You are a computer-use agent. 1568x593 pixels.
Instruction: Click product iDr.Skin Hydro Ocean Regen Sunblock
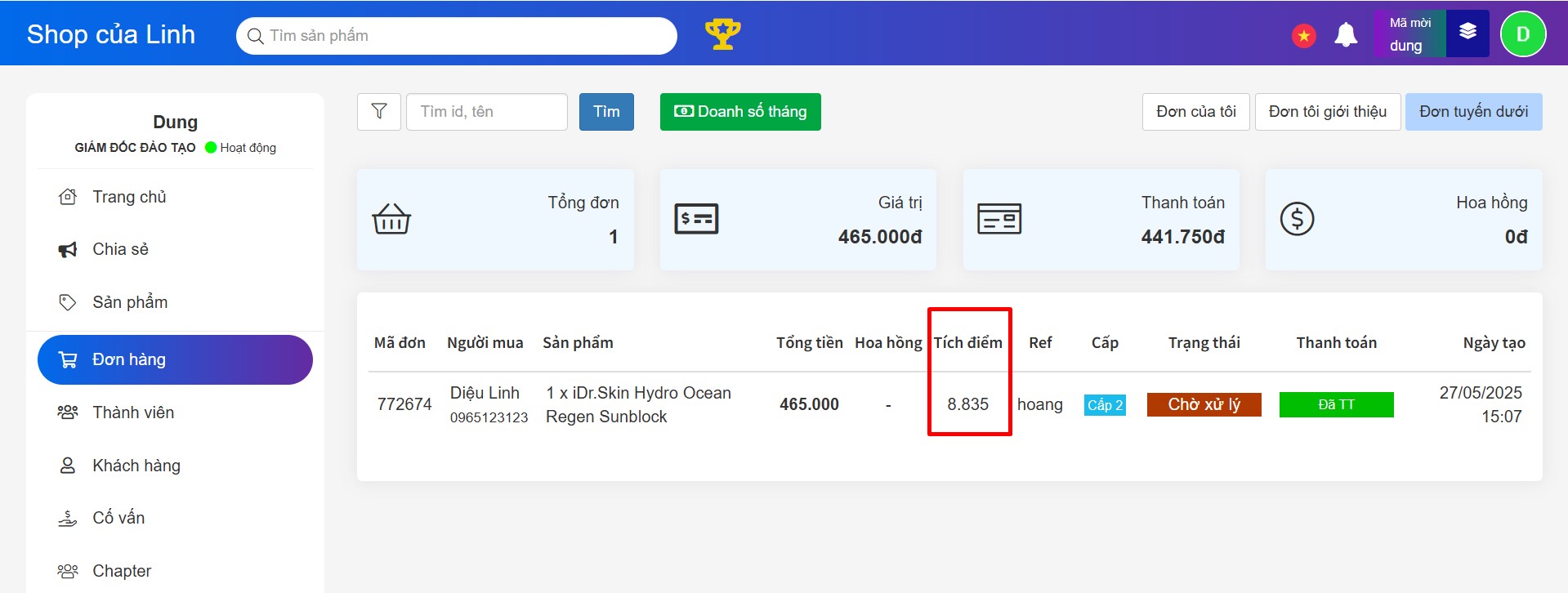click(638, 404)
